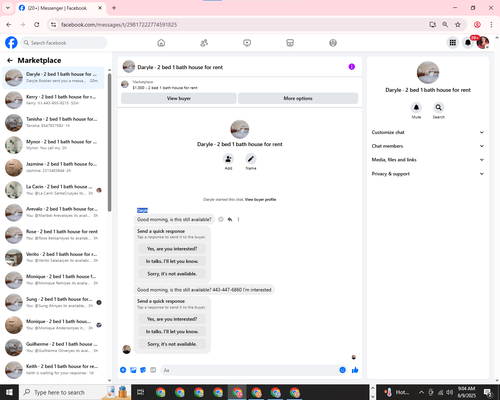The image size is (500, 400).
Task: Expand Privacy & support section
Action: 428,174
